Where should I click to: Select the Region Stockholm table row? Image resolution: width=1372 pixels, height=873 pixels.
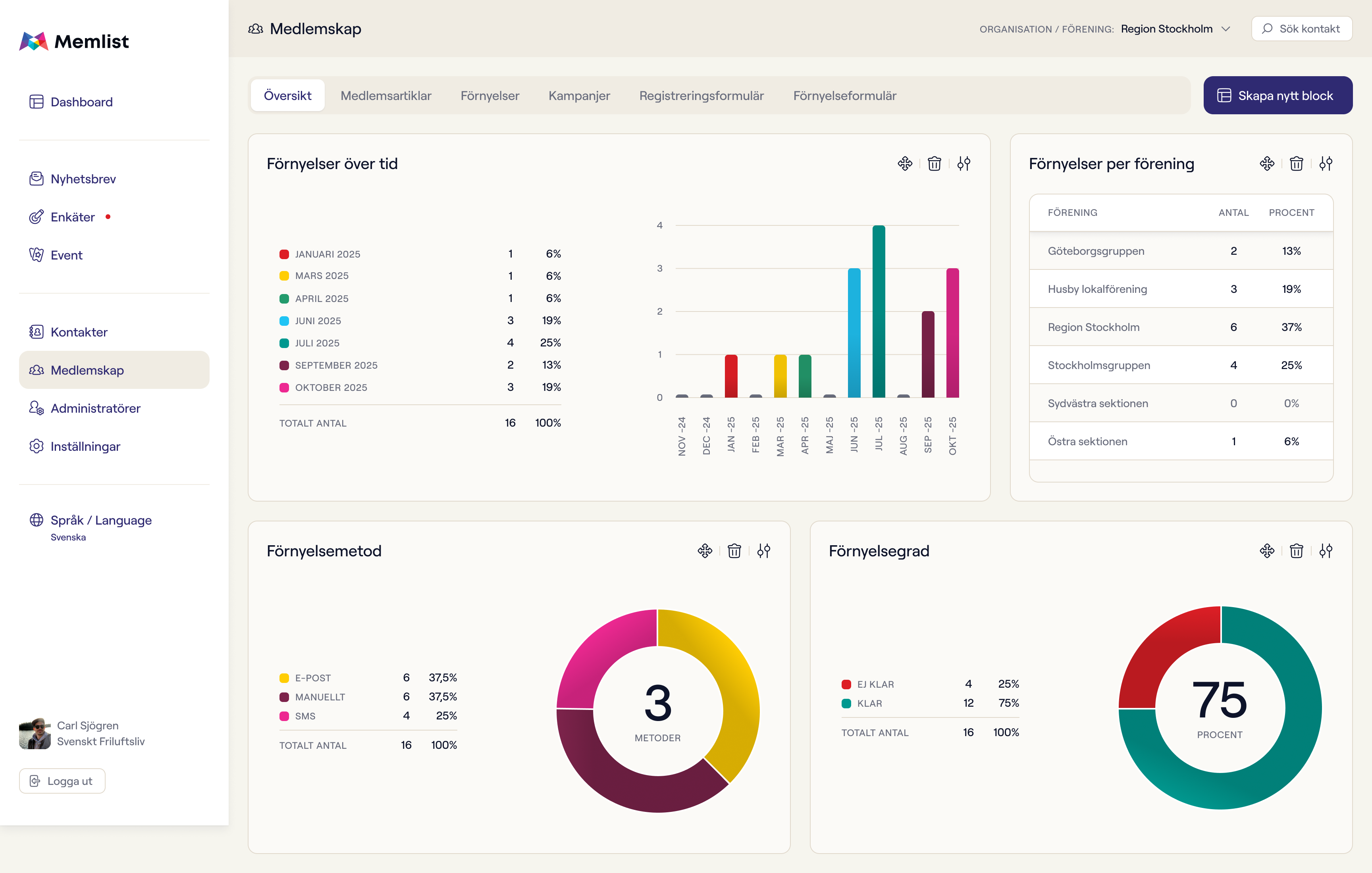pos(1181,327)
